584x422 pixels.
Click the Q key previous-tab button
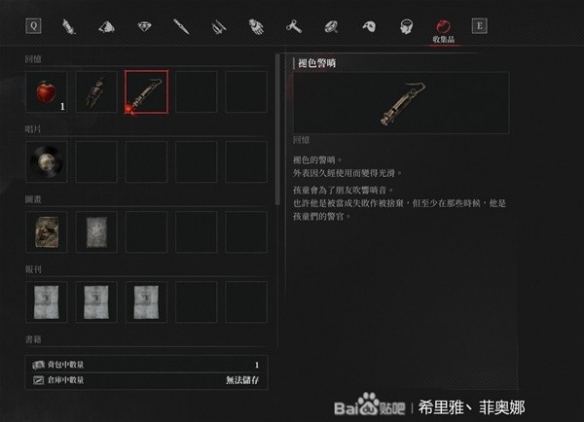pyautogui.click(x=34, y=26)
